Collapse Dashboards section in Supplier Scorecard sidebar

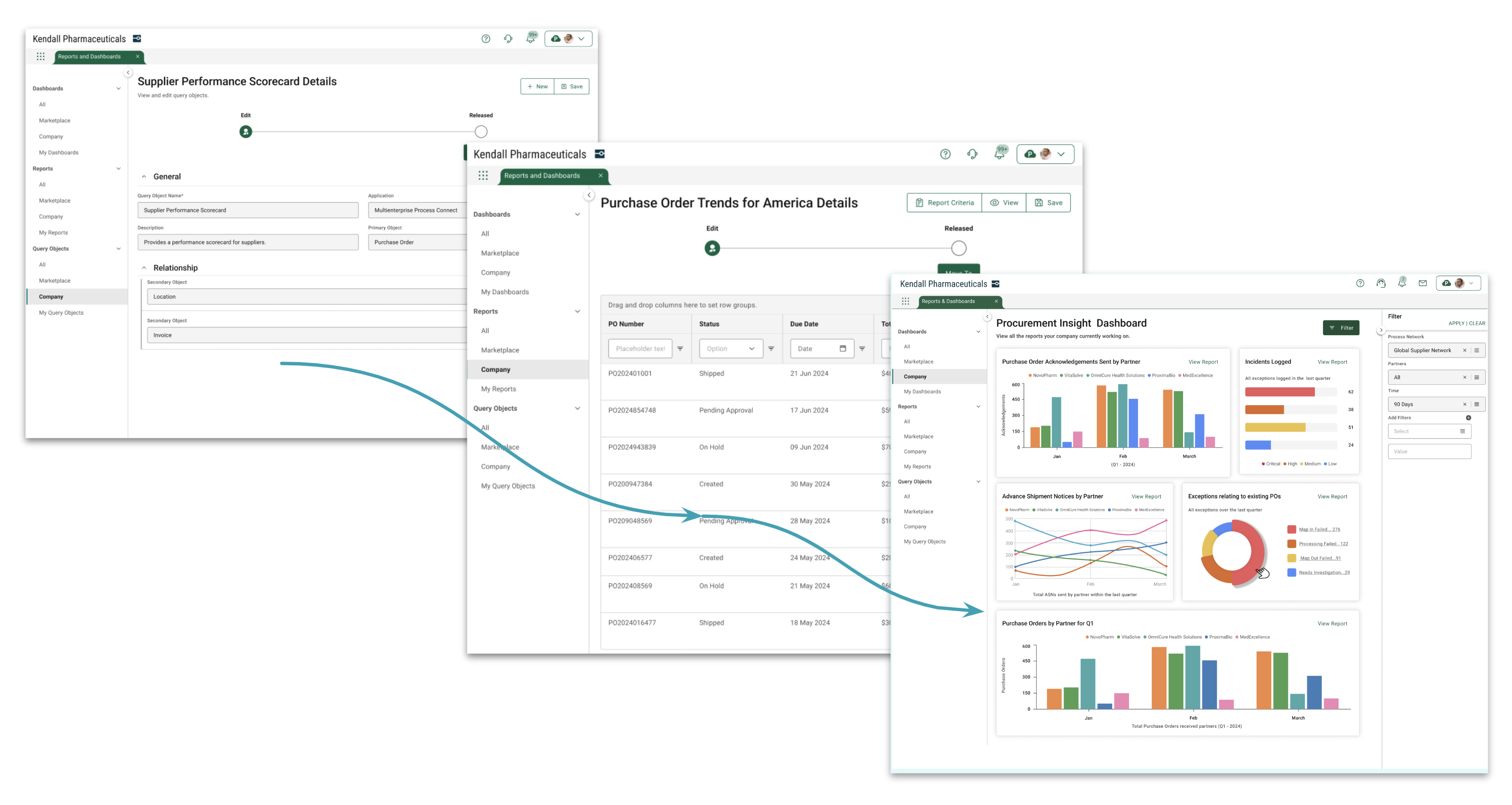[x=119, y=89]
